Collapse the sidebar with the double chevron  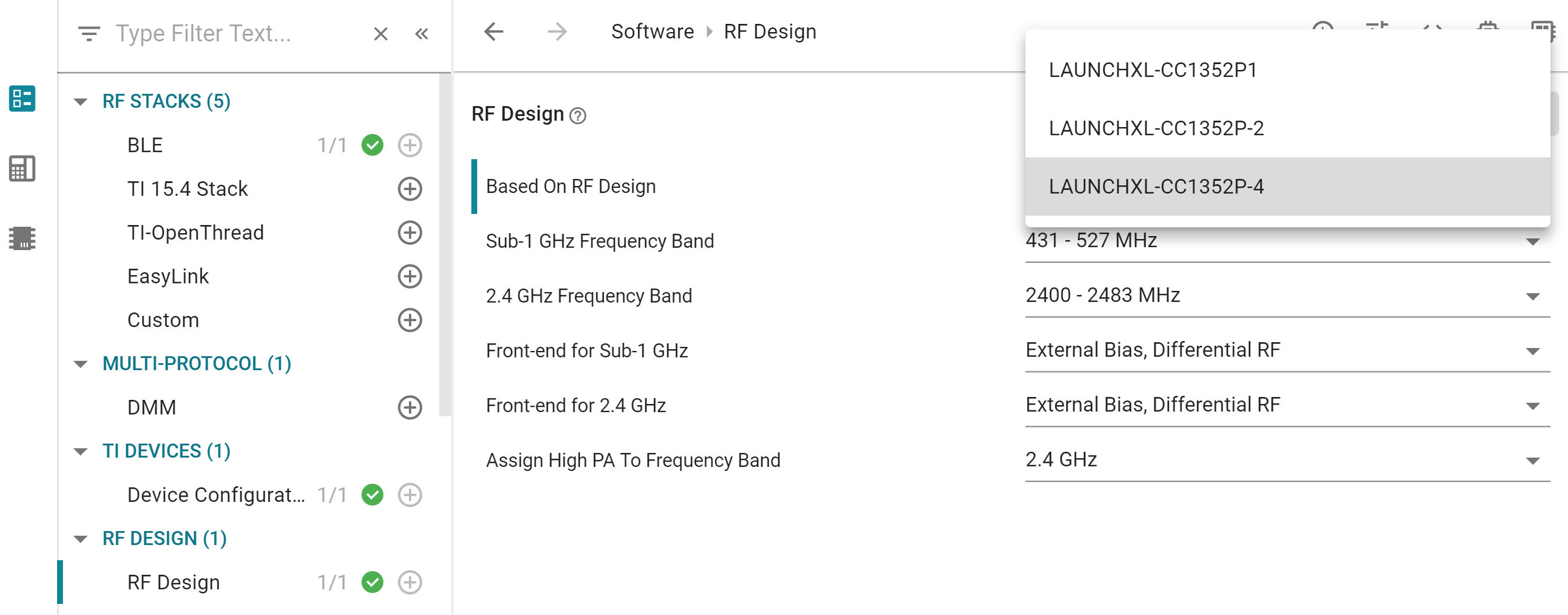[x=421, y=33]
